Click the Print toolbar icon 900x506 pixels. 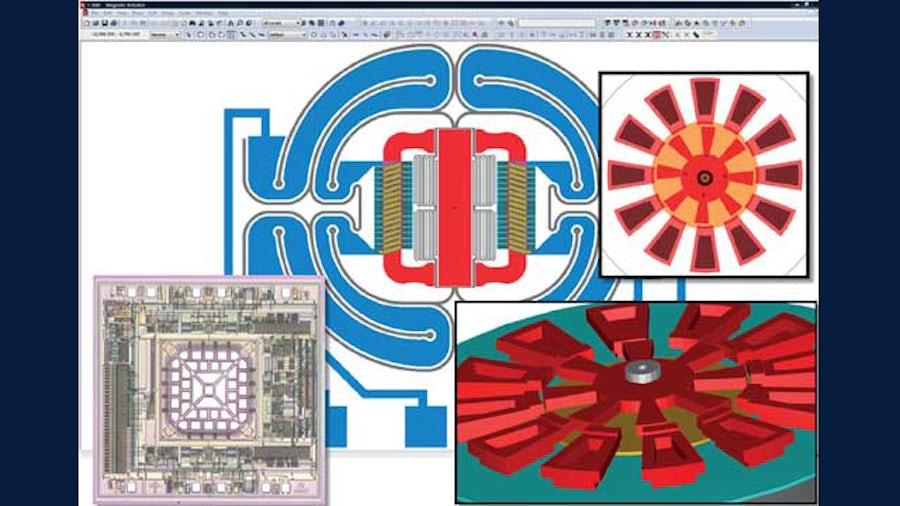point(114,24)
